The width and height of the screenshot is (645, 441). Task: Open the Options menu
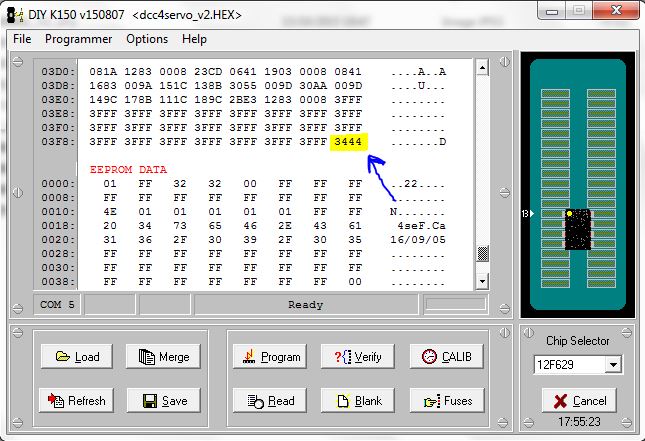147,39
